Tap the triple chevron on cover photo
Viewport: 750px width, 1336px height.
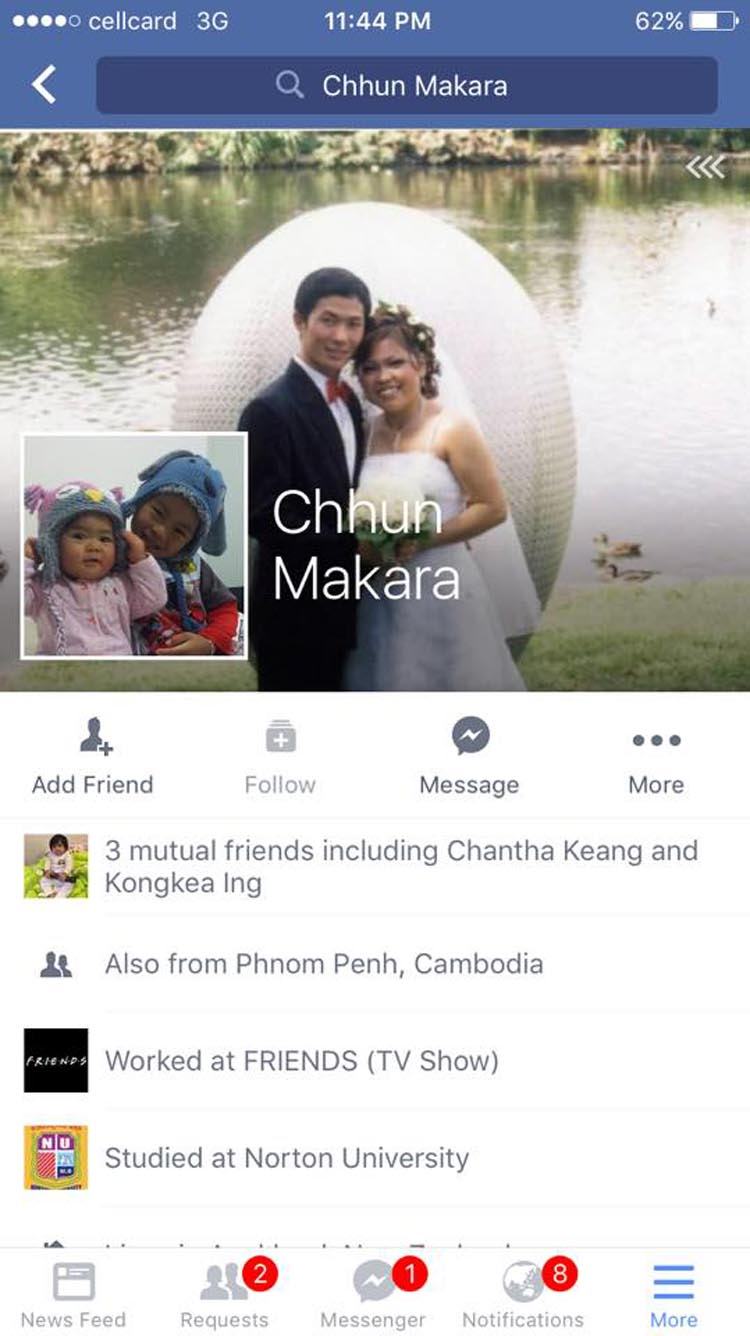coord(705,168)
